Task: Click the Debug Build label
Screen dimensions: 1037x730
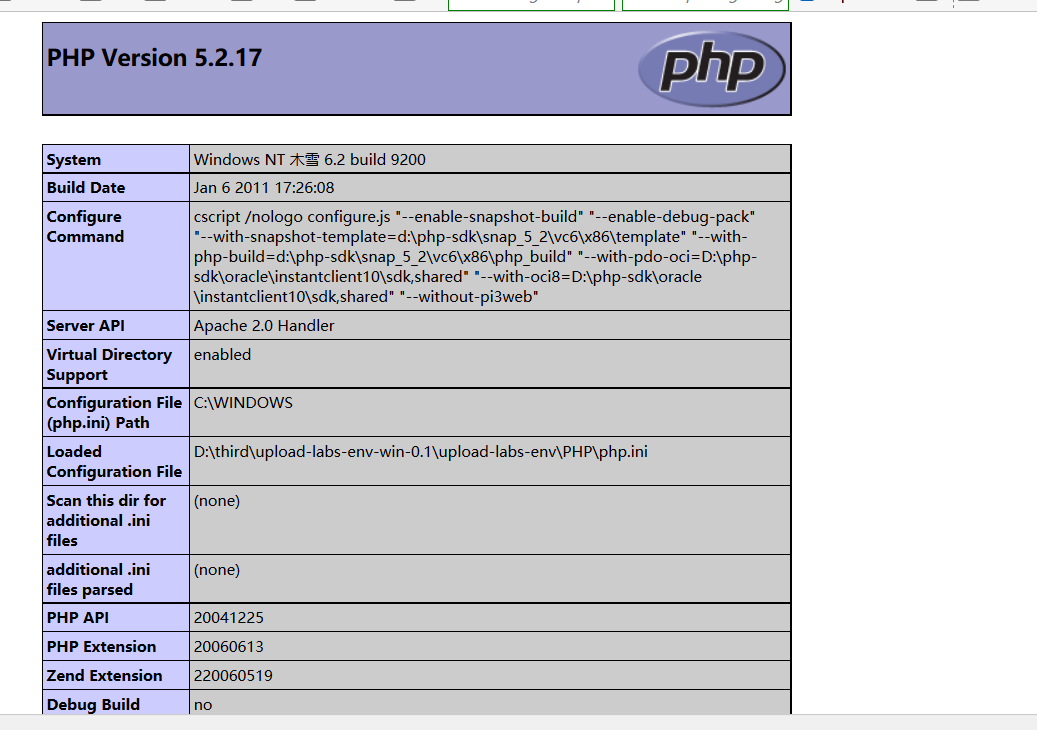Action: point(93,705)
